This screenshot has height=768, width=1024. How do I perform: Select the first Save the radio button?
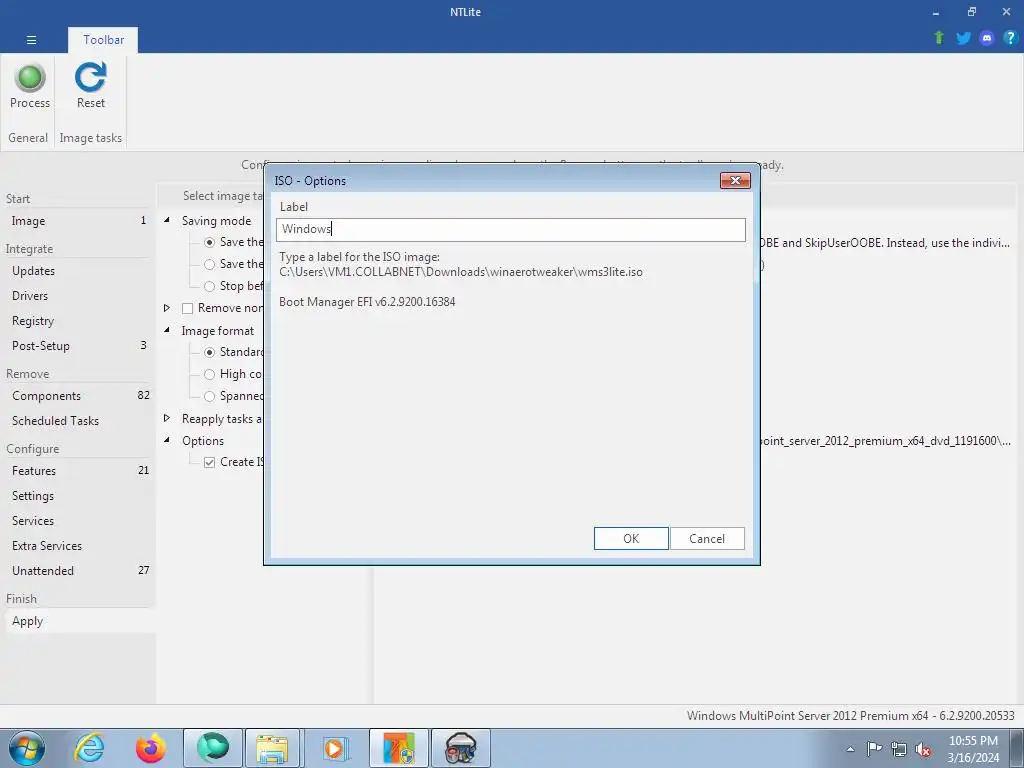209,242
